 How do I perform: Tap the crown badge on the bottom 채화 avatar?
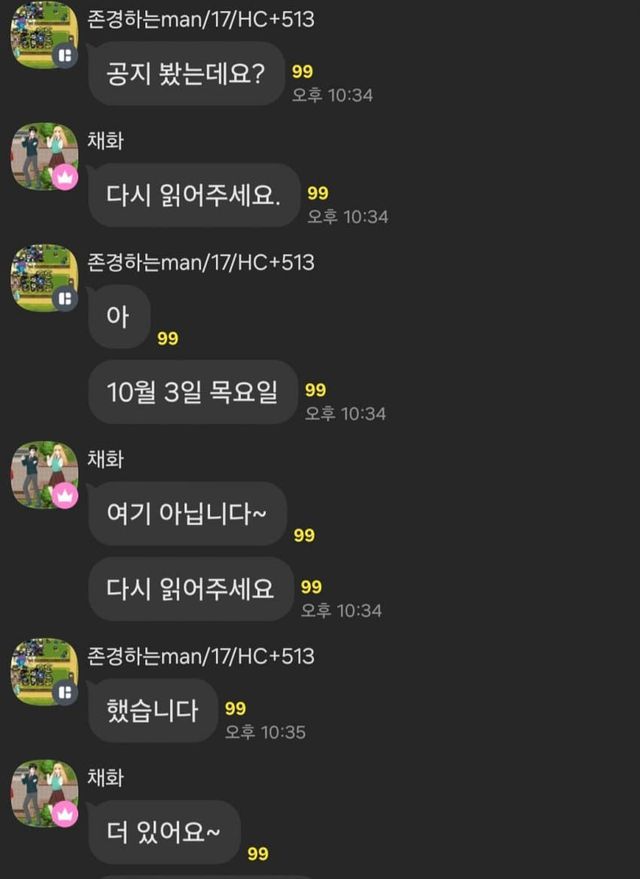click(x=66, y=815)
